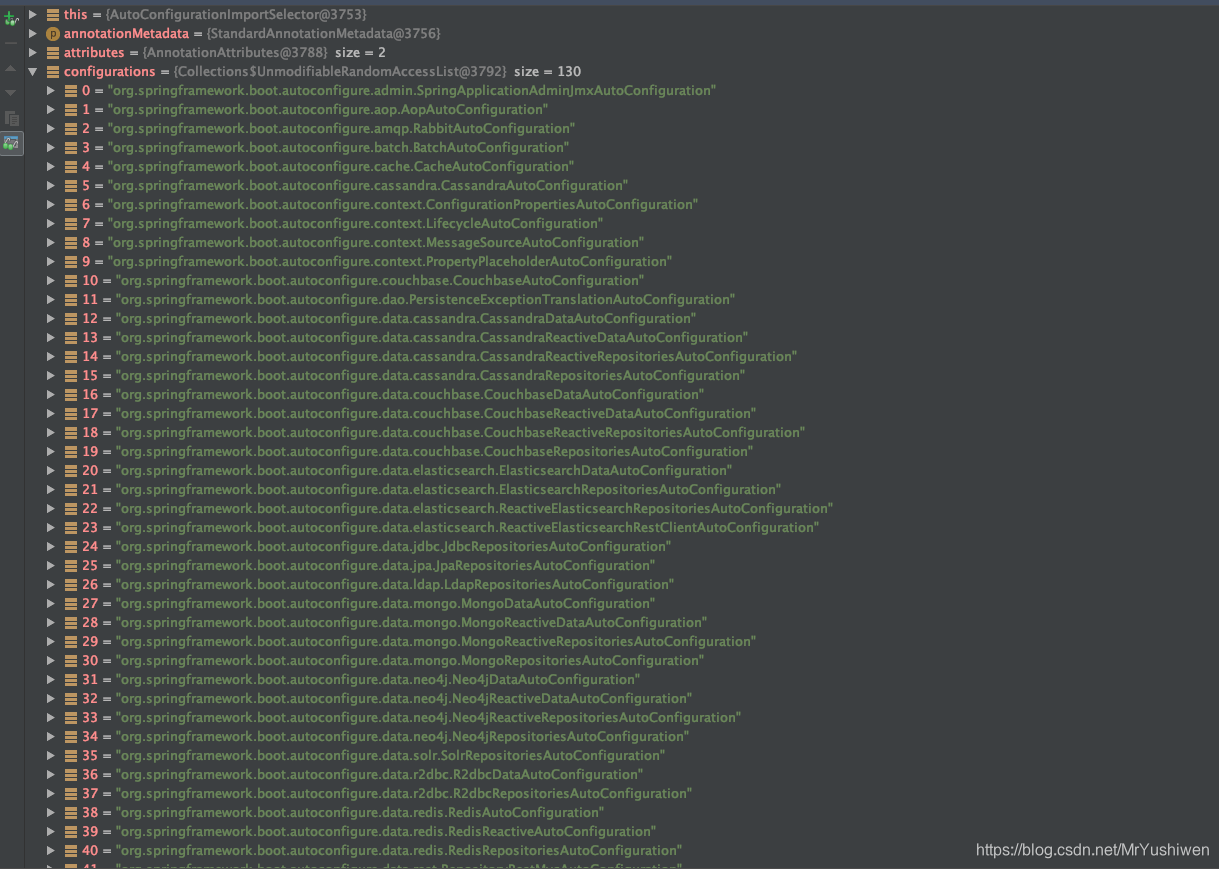Expand element 1 AopAutoConfiguration arrow
Viewport: 1219px width, 869px height.
[x=51, y=110]
